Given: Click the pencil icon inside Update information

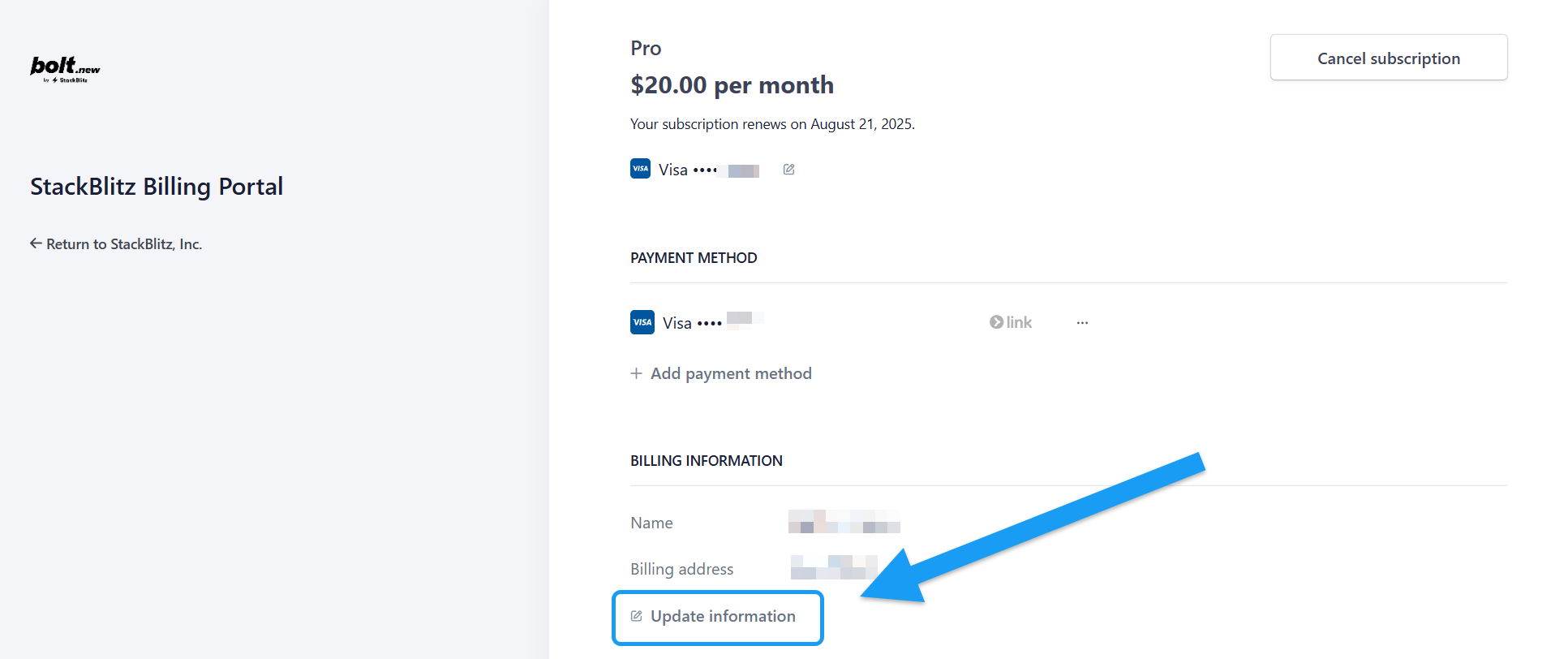Looking at the screenshot, I should coord(637,616).
